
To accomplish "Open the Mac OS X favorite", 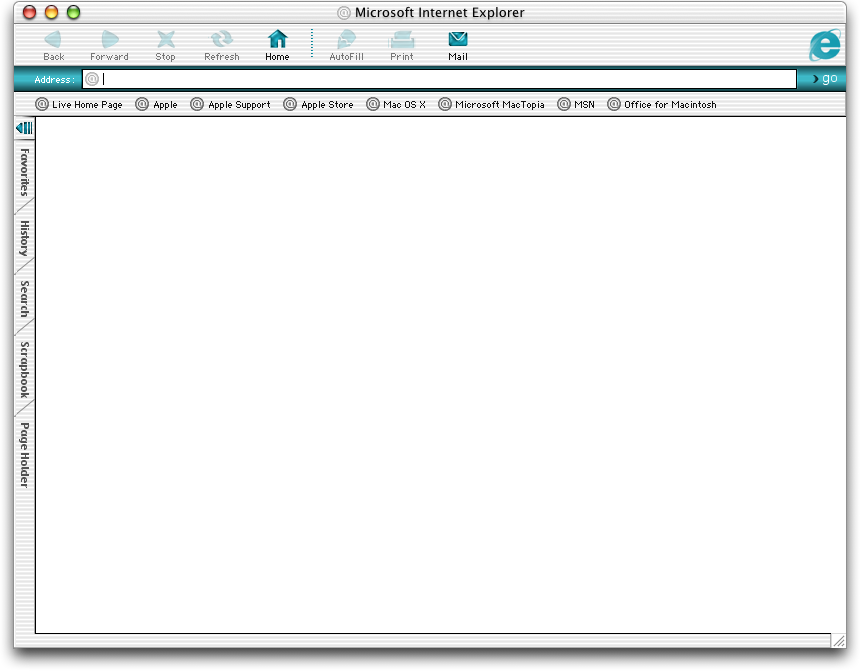I will tap(396, 104).
